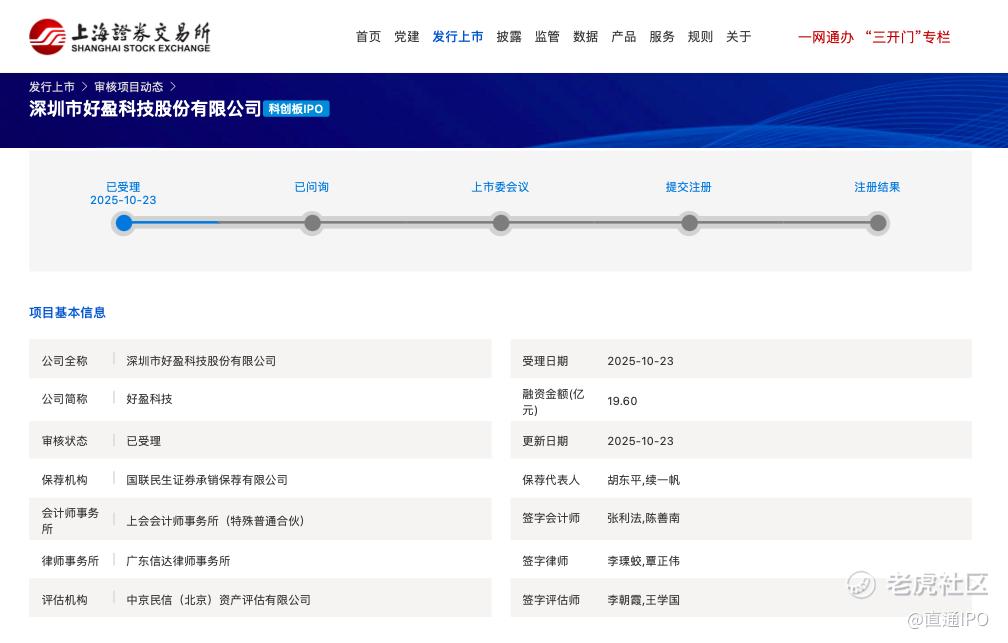Click sponsor representatives 胡东平,续一帆
1008x643 pixels.
click(644, 480)
